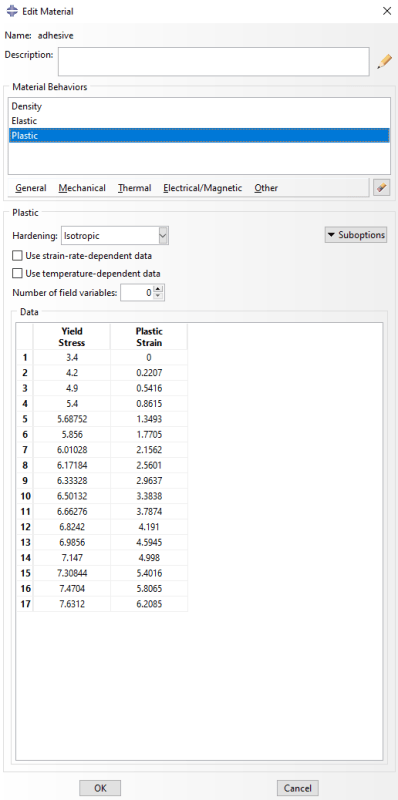The width and height of the screenshot is (398, 800).
Task: Click plastic strain cell 0 in row 1
Action: click(148, 358)
